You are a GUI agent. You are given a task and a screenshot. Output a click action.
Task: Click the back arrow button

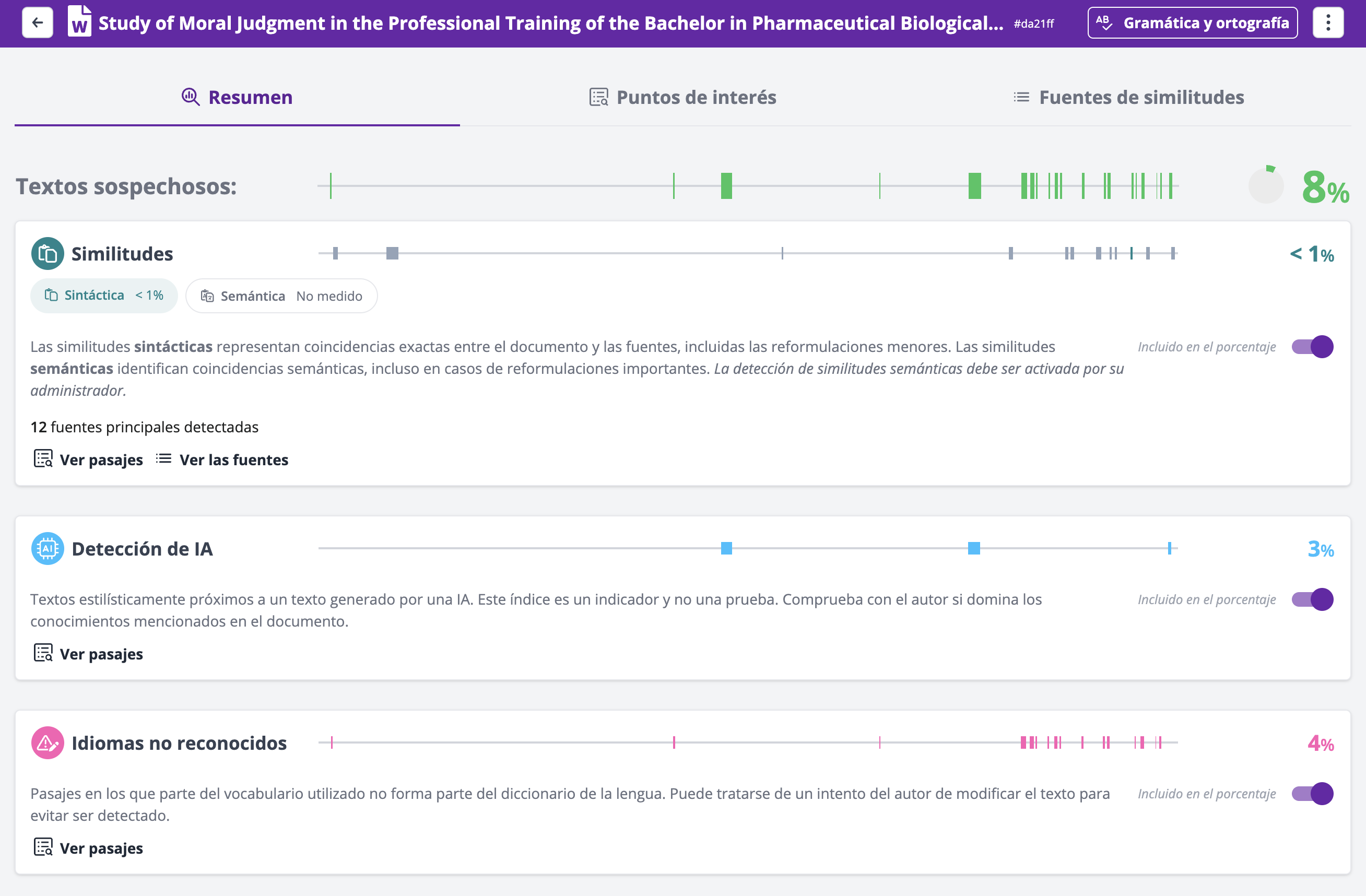[37, 23]
